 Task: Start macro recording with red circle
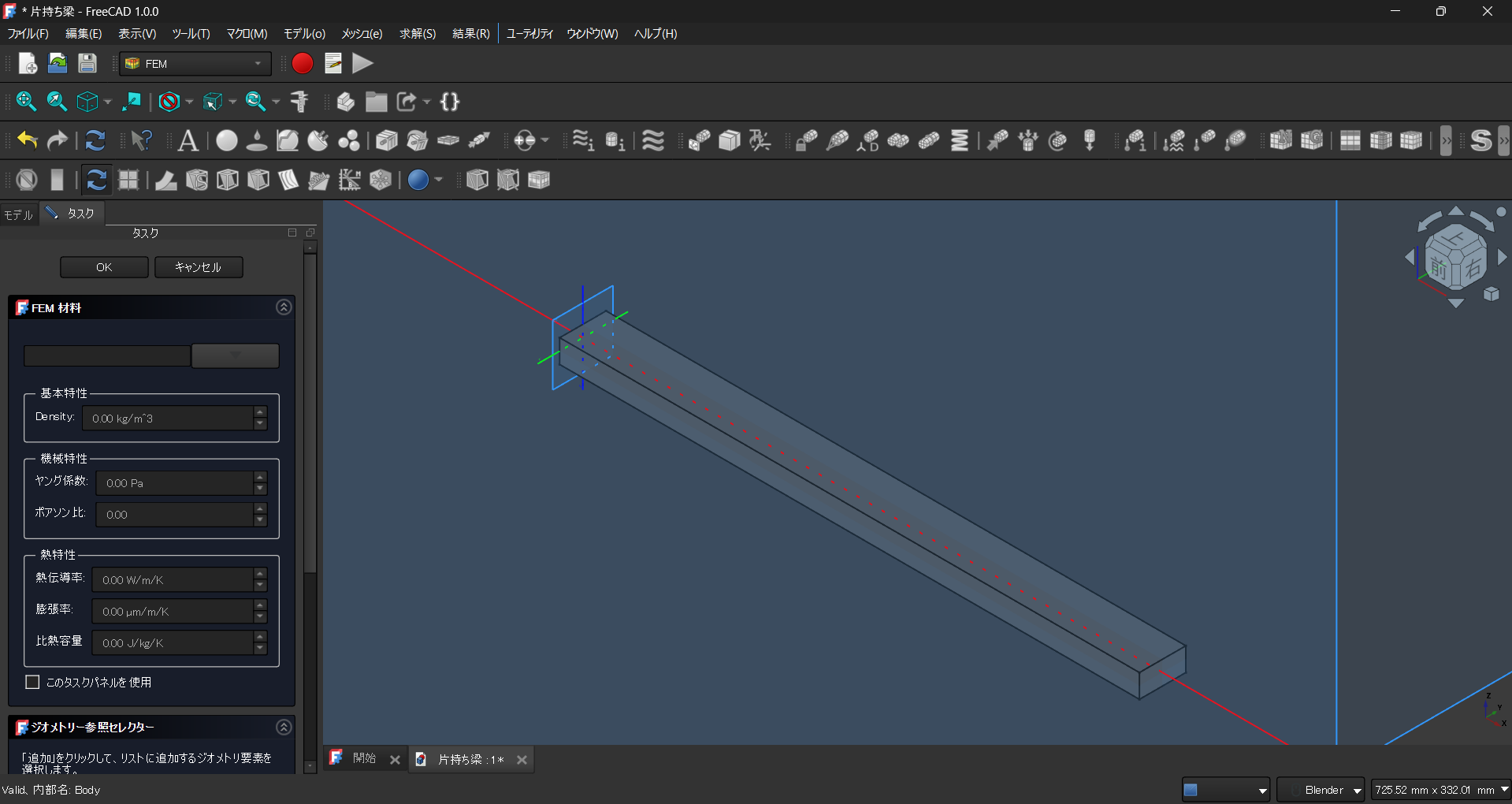tap(303, 63)
